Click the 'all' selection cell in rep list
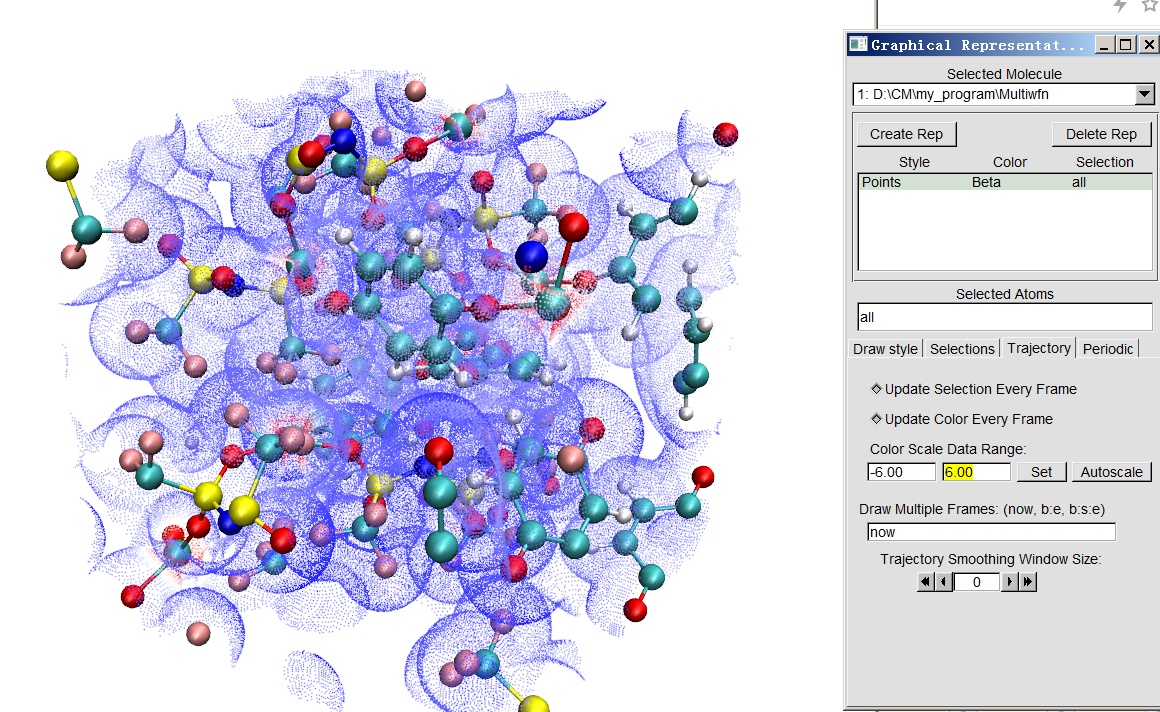 click(x=1079, y=182)
